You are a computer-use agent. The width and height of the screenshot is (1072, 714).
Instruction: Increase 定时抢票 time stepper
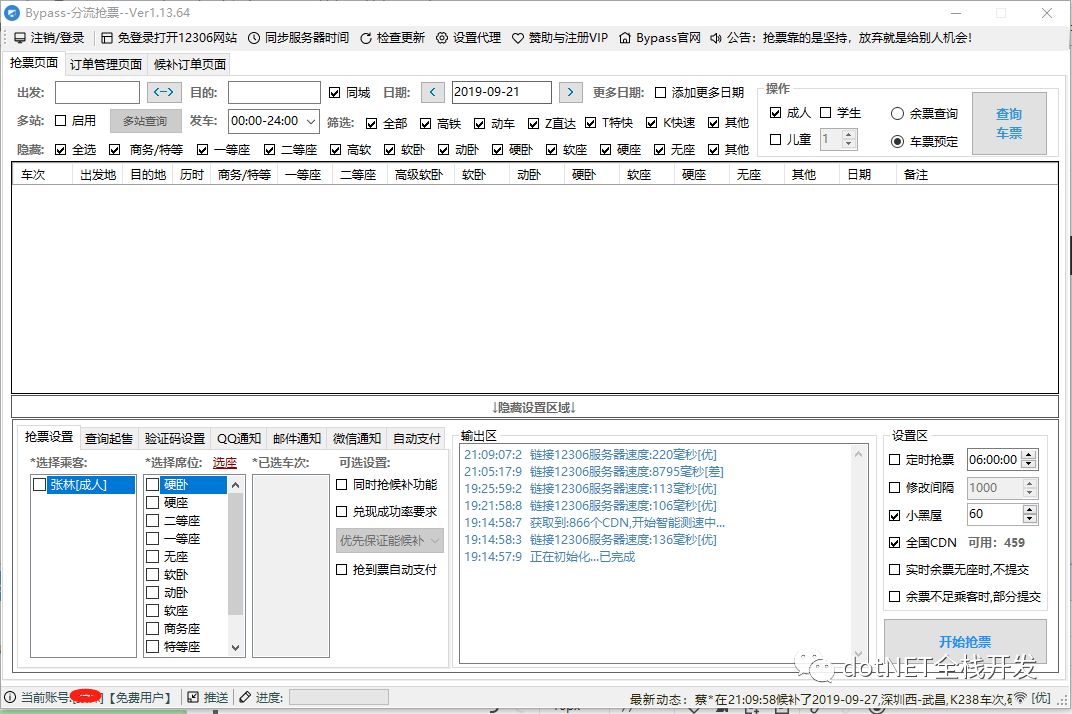click(x=1030, y=455)
